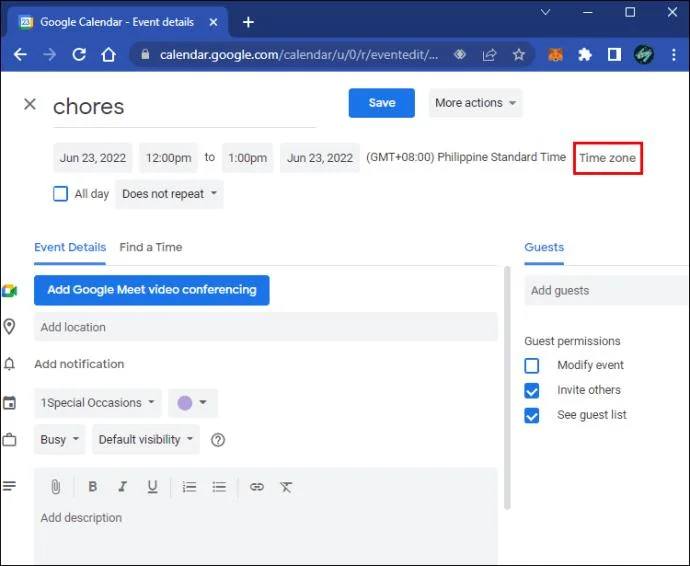Insert a bulleted list in description
This screenshot has width=690, height=566.
[219, 487]
